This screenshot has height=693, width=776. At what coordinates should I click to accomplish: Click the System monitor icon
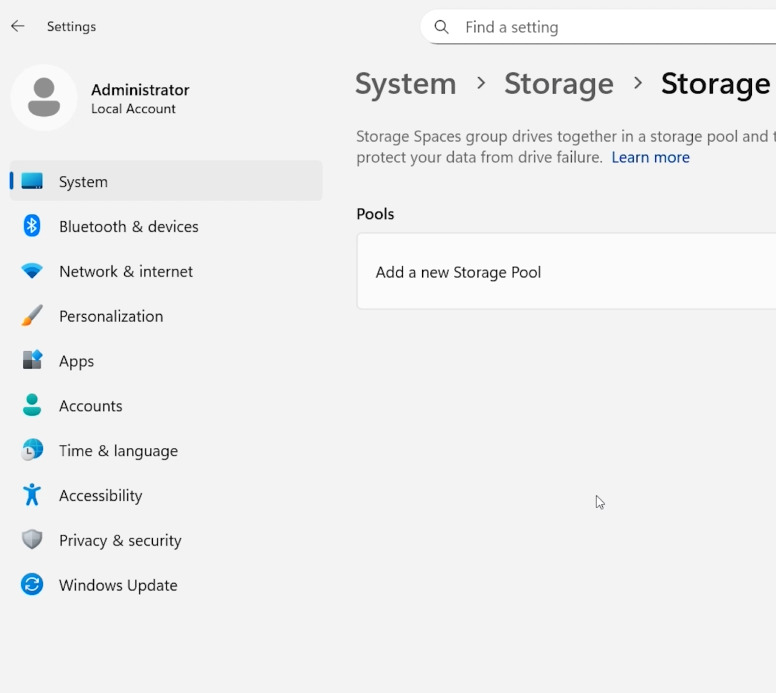click(x=32, y=181)
